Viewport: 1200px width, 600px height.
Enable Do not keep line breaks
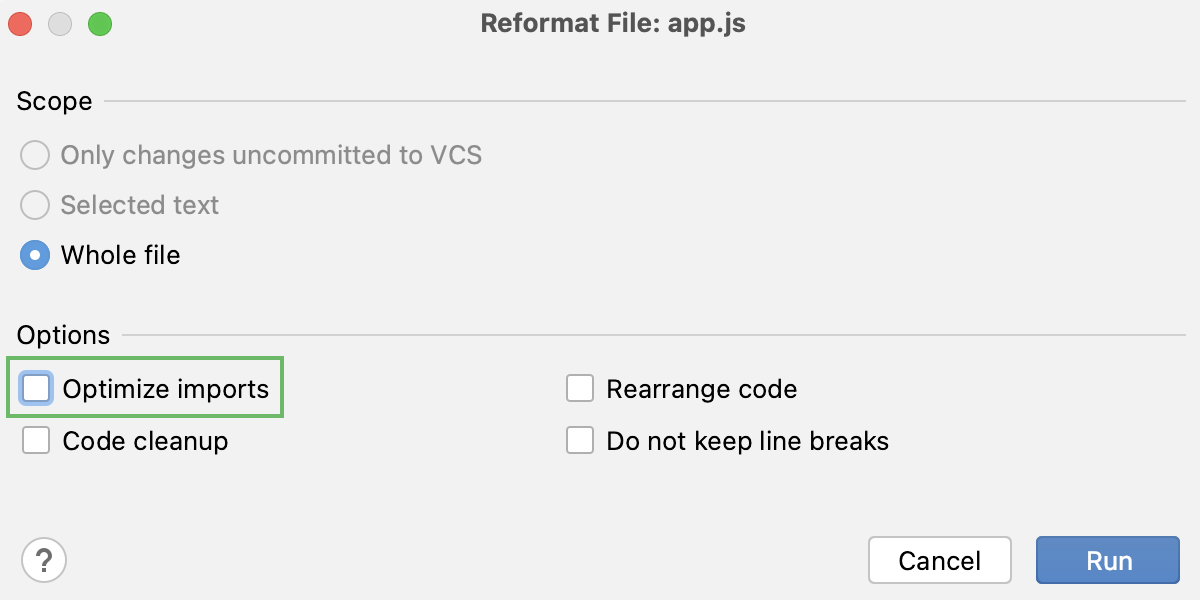[x=580, y=440]
